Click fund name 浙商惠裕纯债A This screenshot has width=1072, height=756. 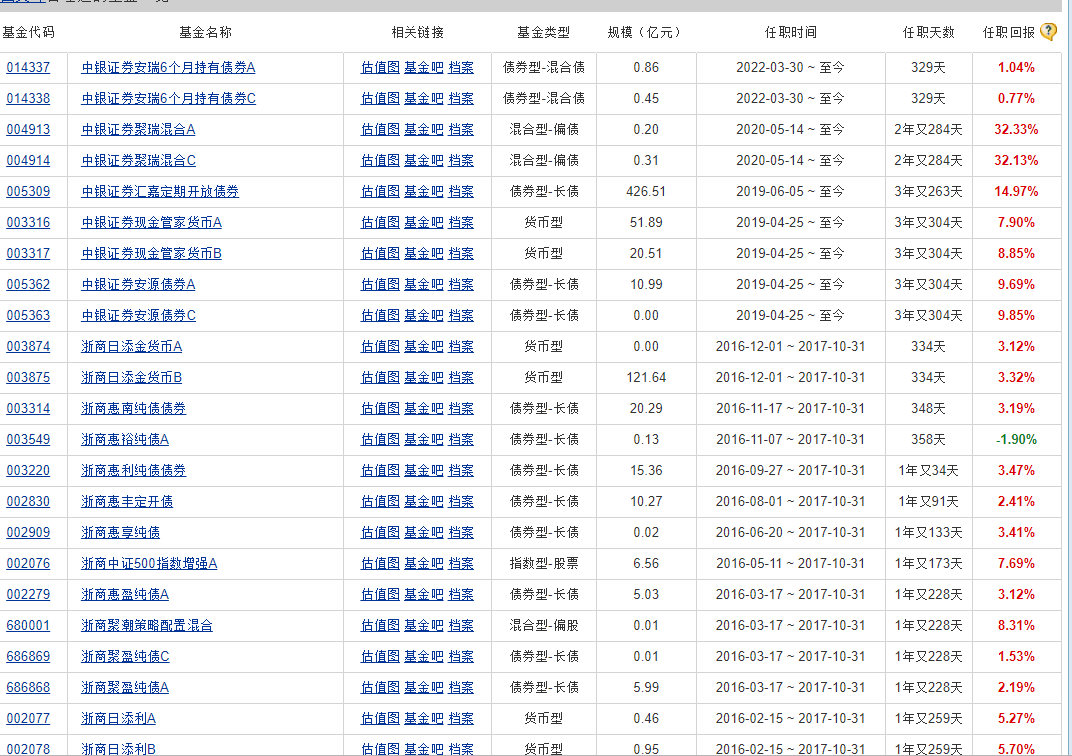[125, 440]
